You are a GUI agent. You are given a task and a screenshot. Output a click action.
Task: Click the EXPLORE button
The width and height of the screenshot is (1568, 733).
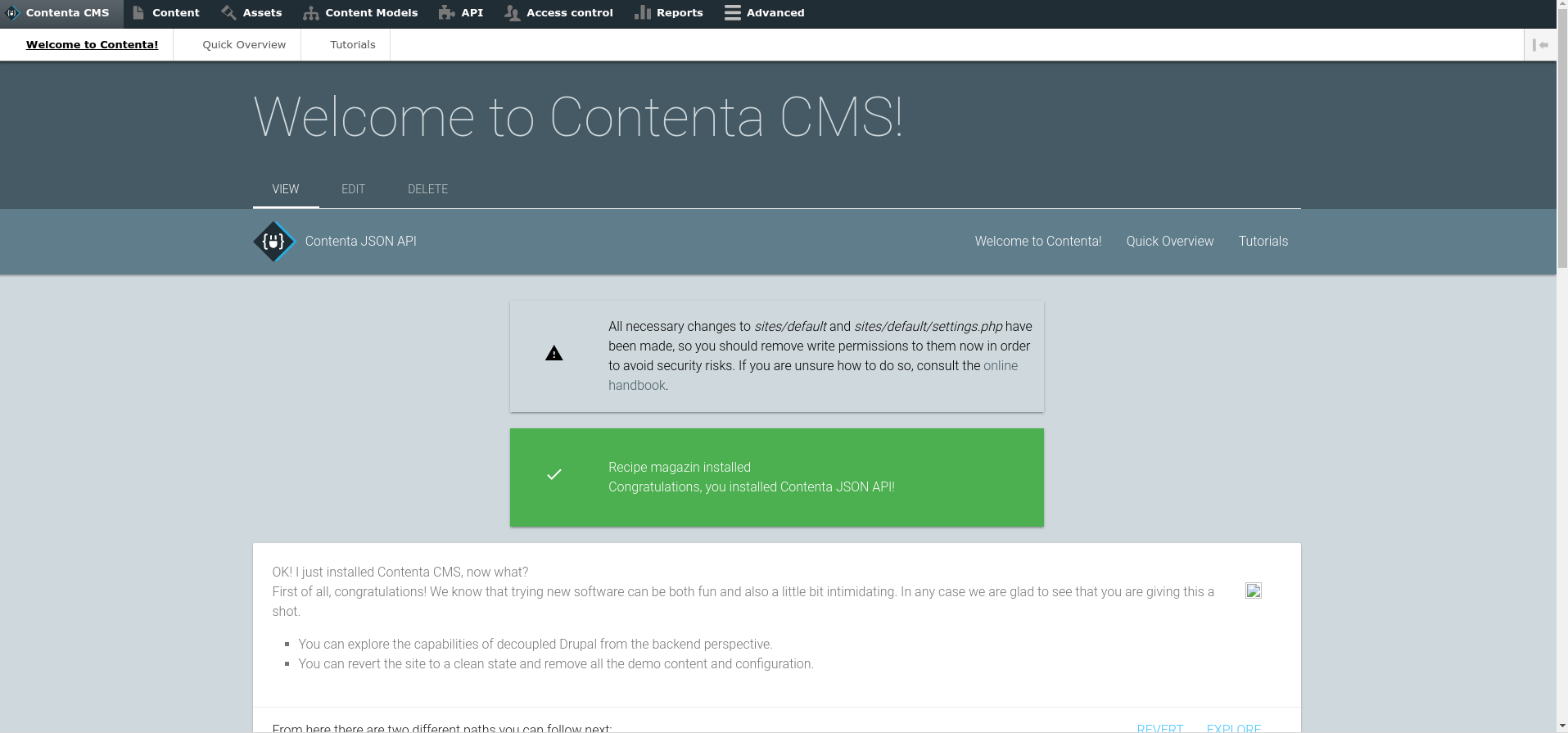coord(1234,727)
